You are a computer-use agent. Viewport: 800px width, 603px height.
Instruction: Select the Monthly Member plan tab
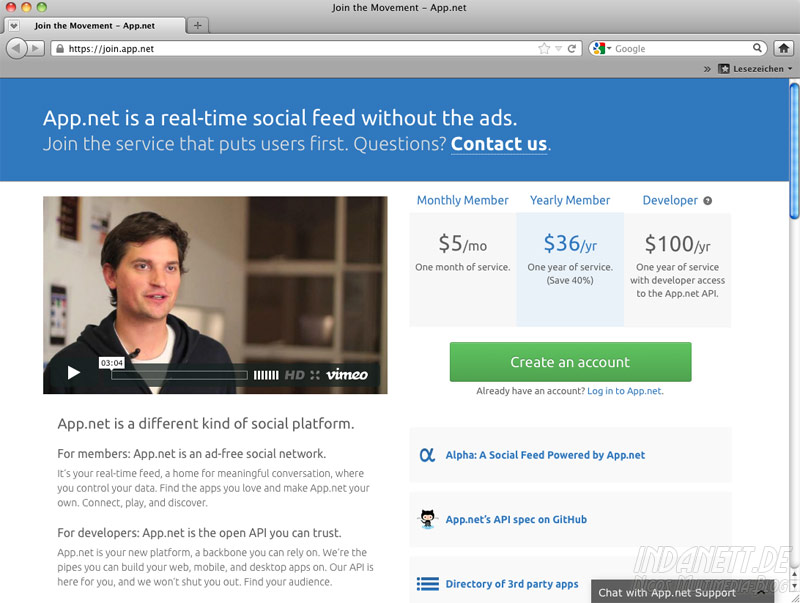pyautogui.click(x=463, y=200)
